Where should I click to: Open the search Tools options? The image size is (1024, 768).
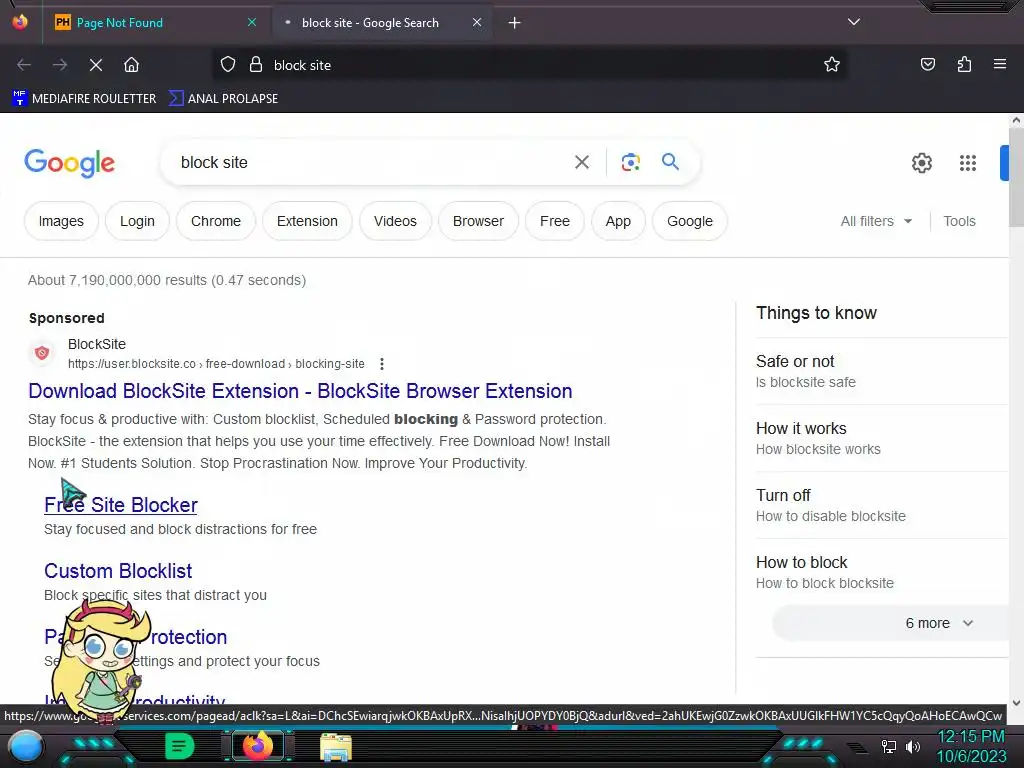[959, 221]
